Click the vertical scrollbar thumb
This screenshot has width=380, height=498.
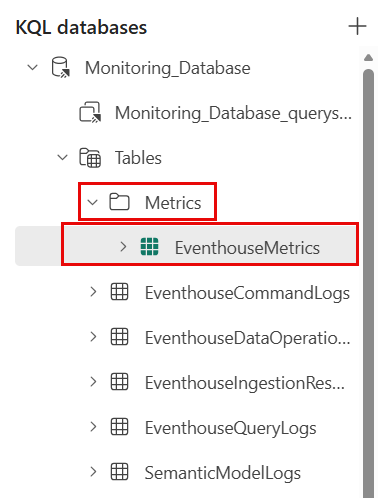click(x=368, y=283)
